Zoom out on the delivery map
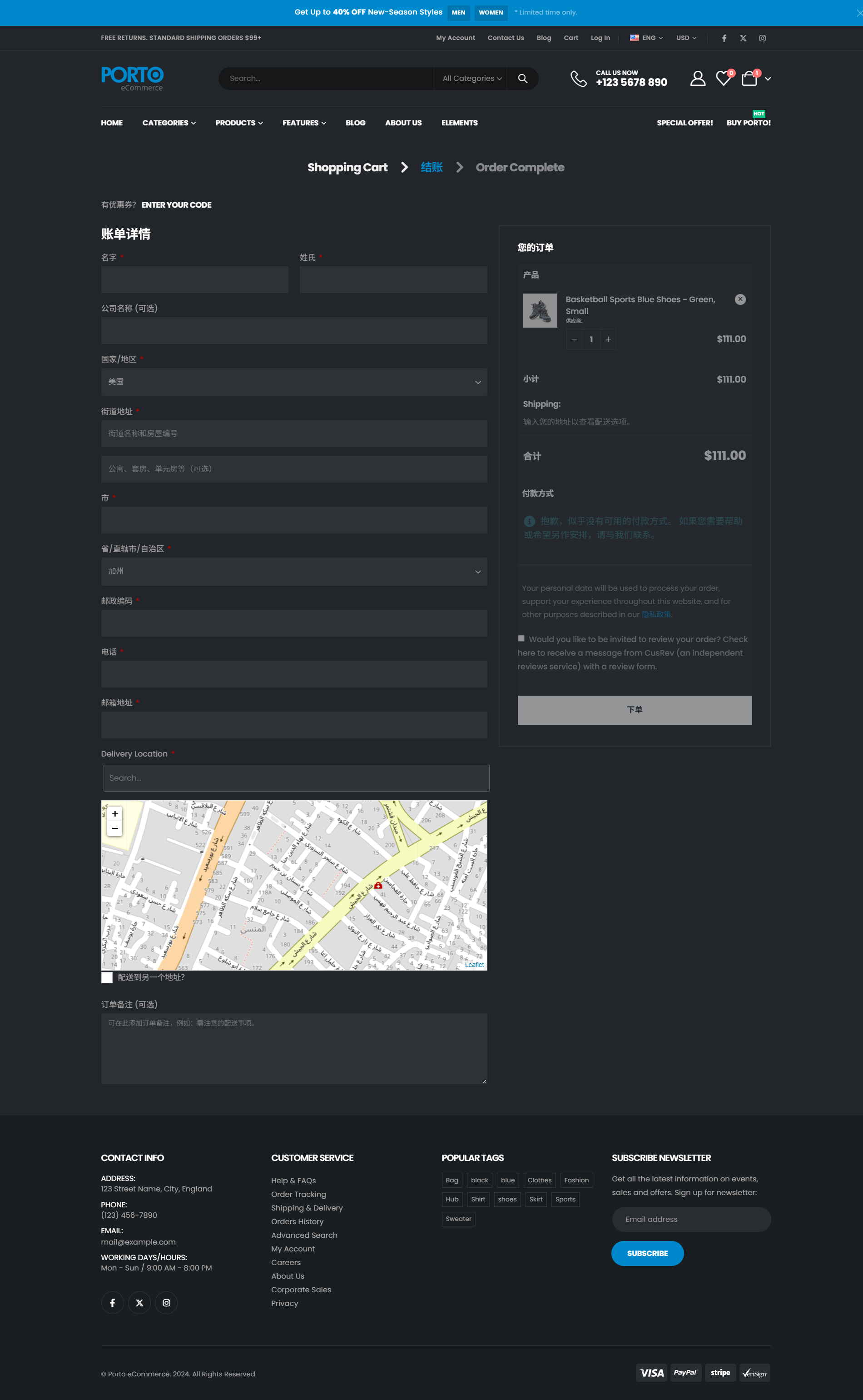The width and height of the screenshot is (863, 1400). (x=115, y=828)
